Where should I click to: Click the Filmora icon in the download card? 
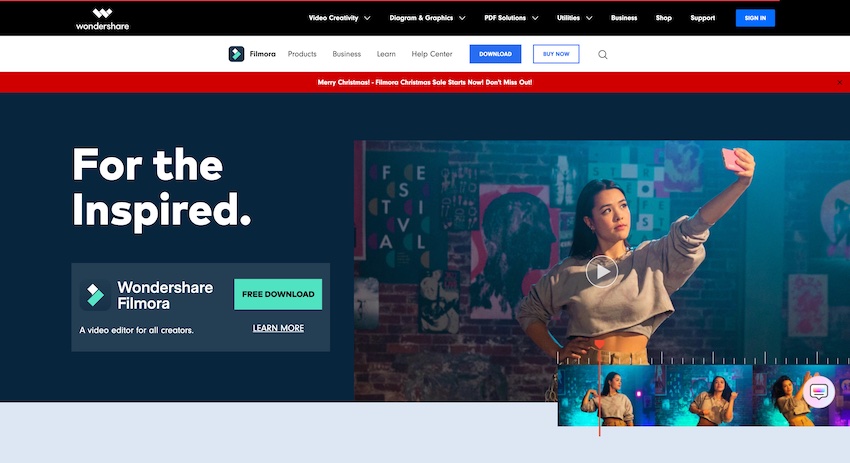click(95, 295)
